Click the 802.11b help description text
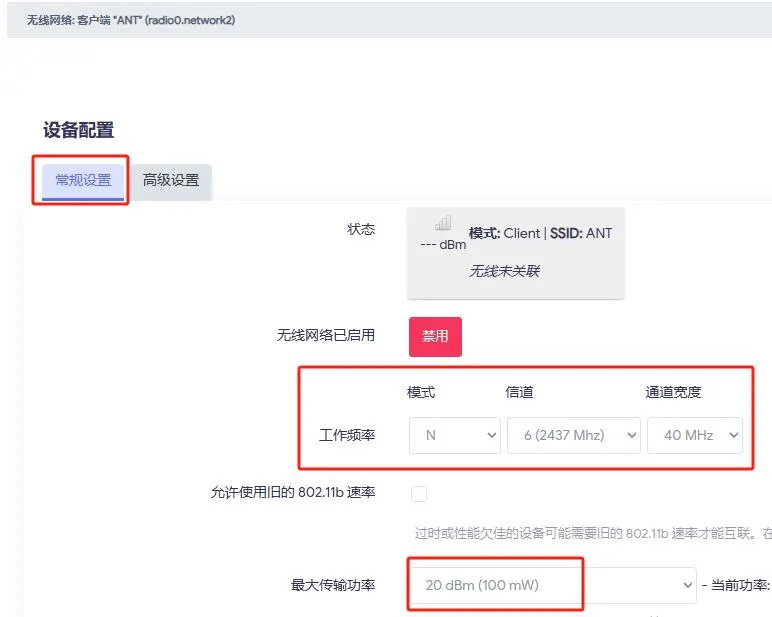This screenshot has height=617, width=772. click(593, 533)
